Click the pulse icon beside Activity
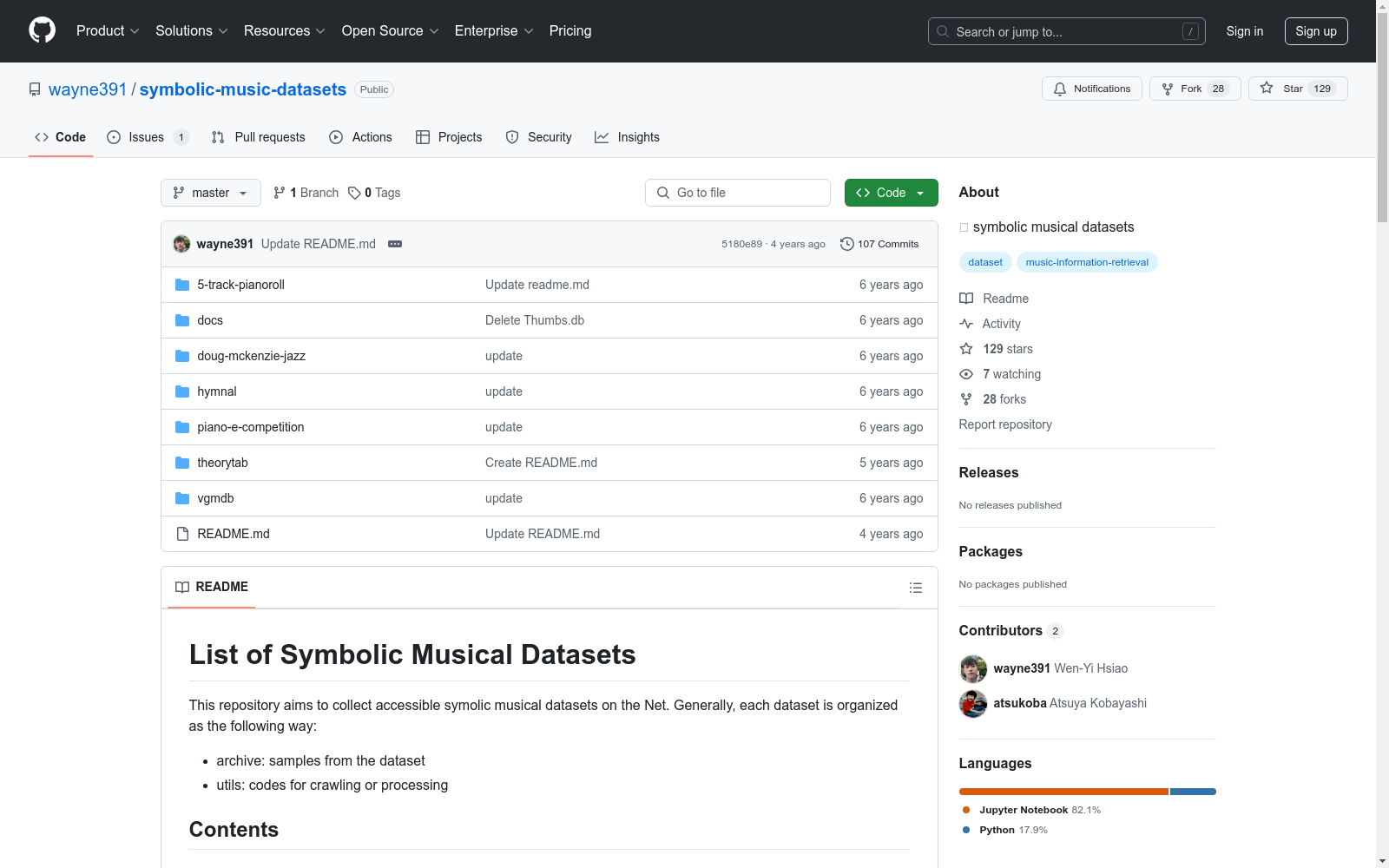Image resolution: width=1389 pixels, height=868 pixels. (966, 324)
